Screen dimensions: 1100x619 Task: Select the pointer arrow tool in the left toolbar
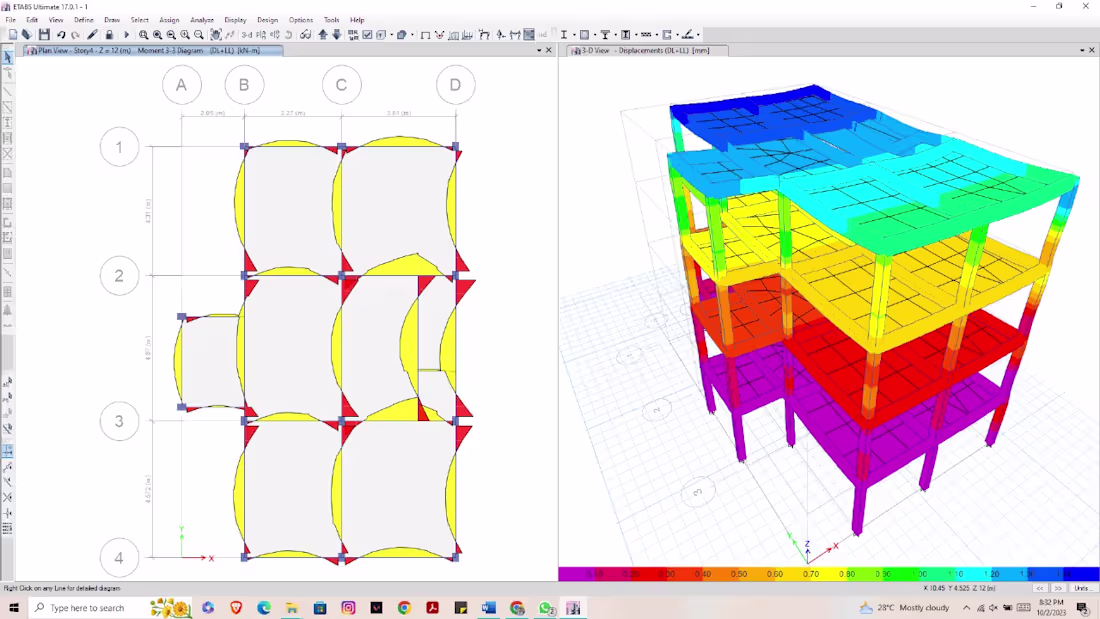[x=7, y=57]
